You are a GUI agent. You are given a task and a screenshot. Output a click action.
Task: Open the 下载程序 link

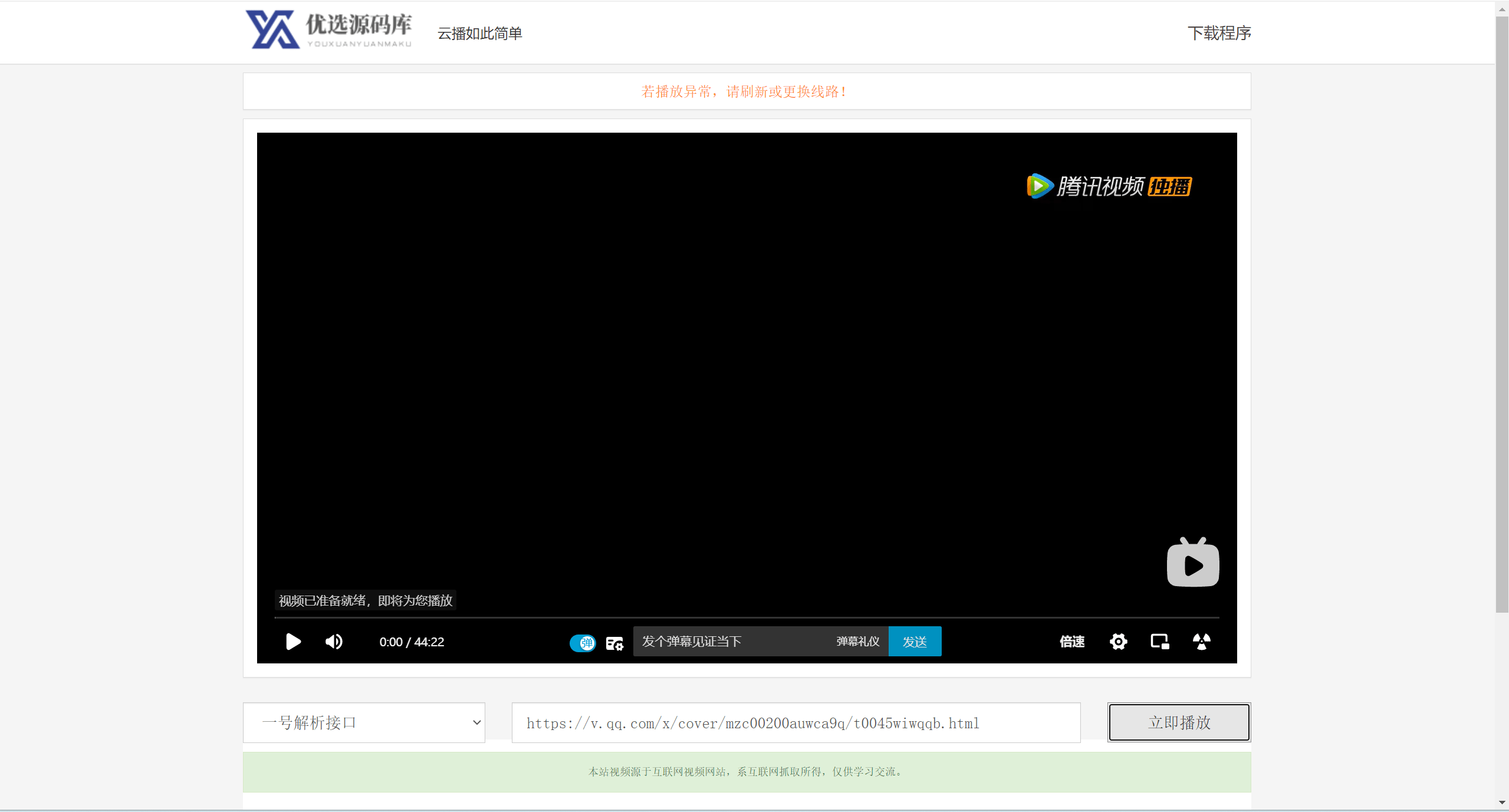(1219, 33)
